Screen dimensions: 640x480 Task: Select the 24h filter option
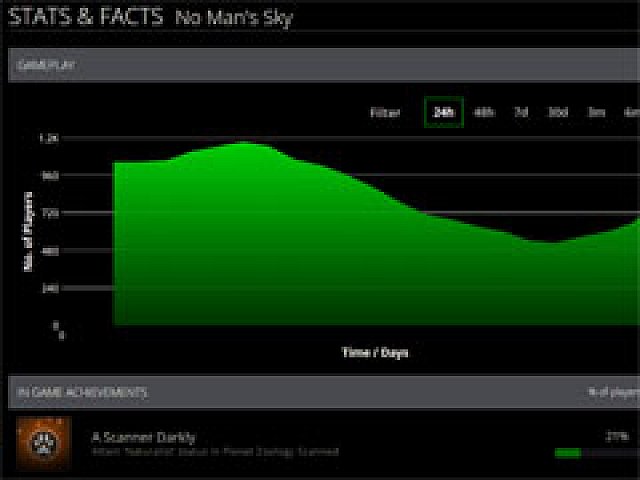(444, 112)
